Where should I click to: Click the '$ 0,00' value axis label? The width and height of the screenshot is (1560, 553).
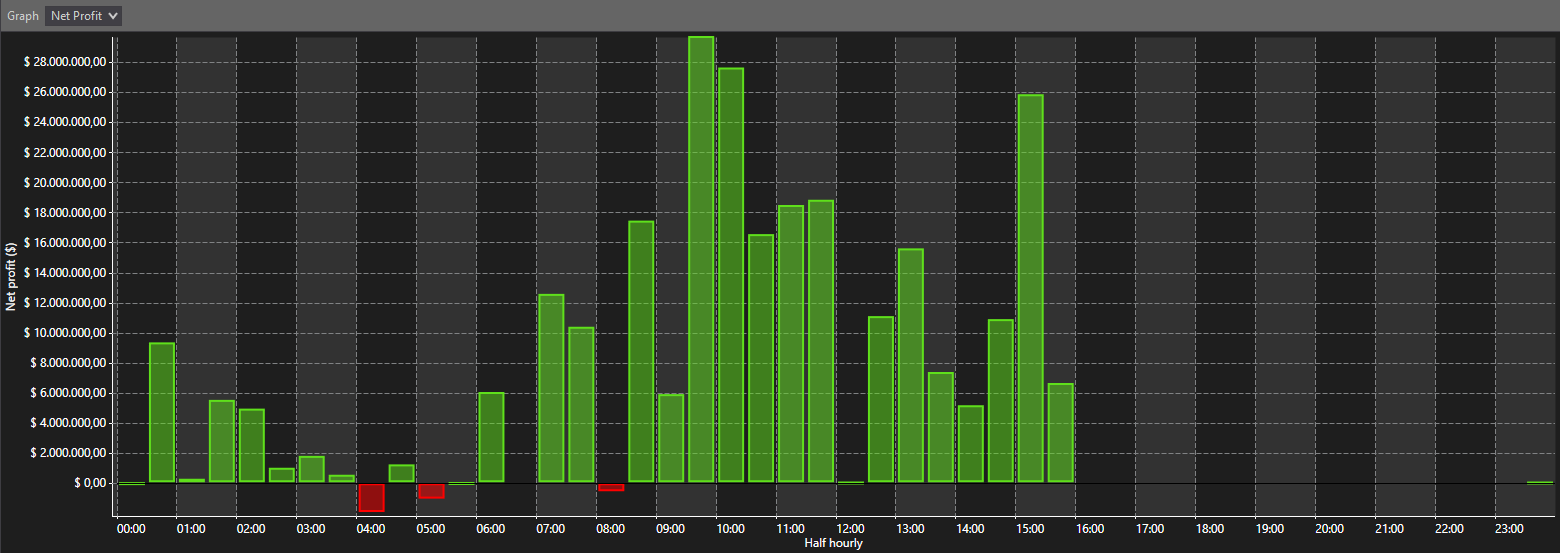[x=89, y=483]
